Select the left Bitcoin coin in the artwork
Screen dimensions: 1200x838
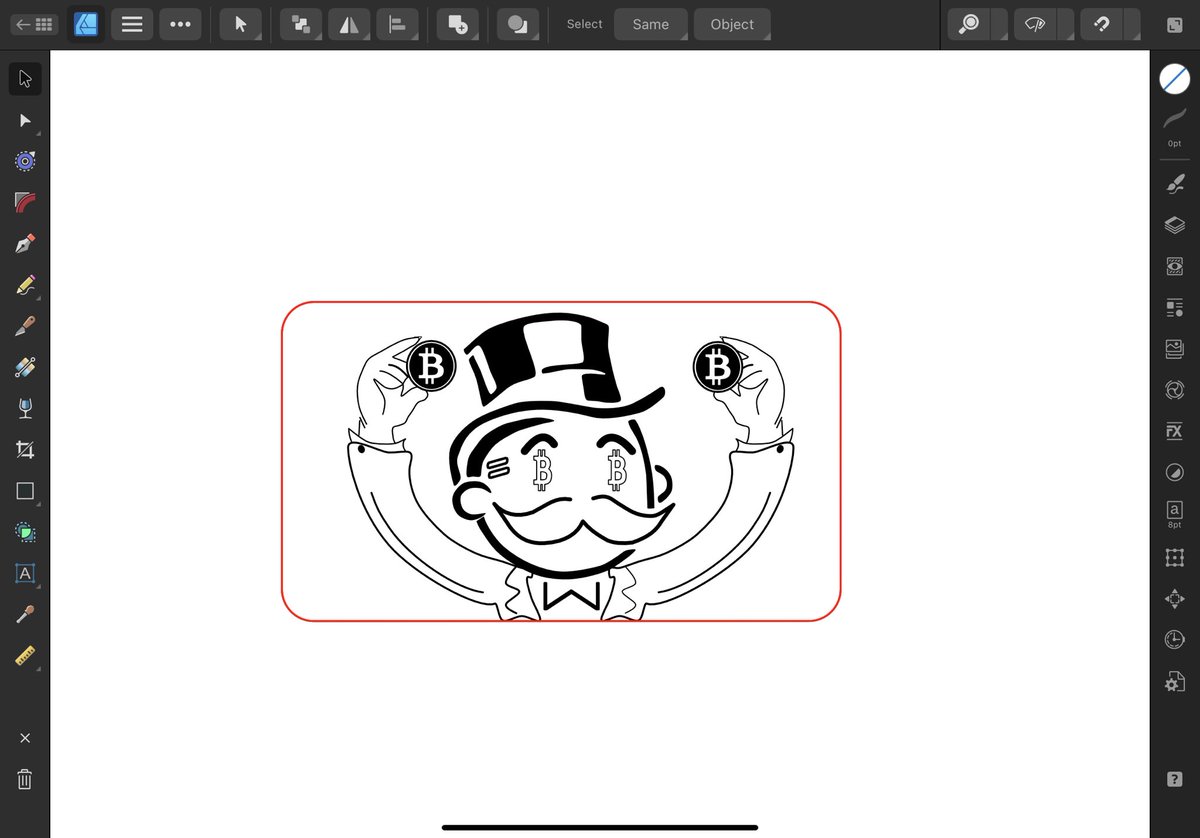(x=432, y=366)
